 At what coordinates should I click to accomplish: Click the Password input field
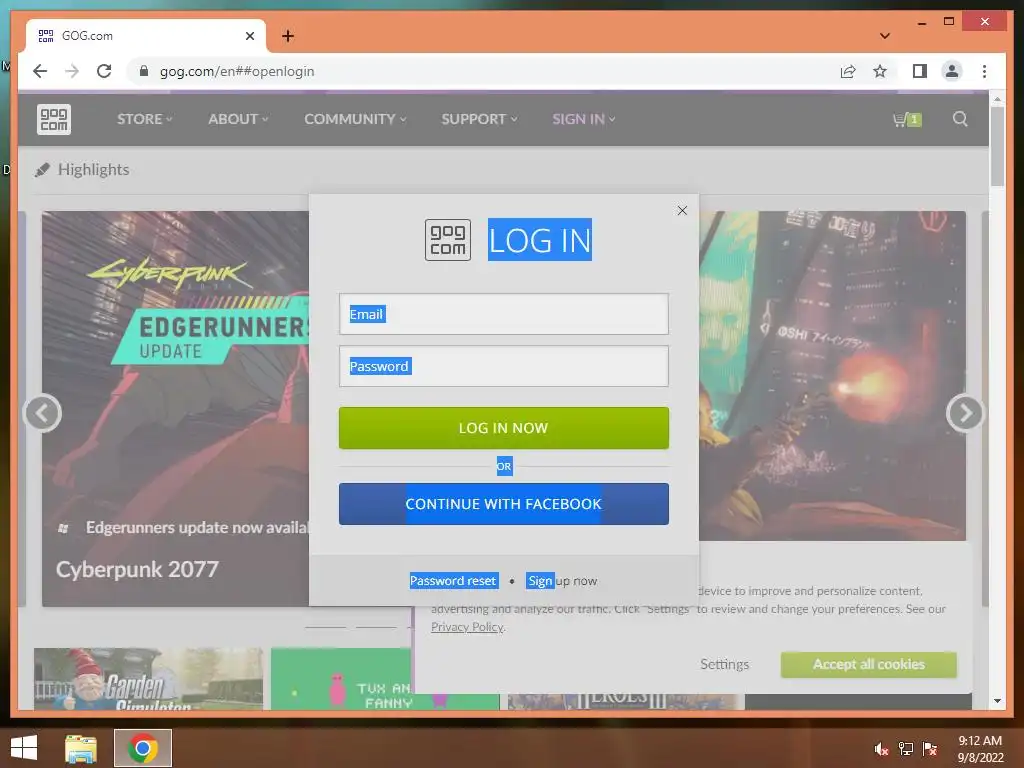coord(504,366)
